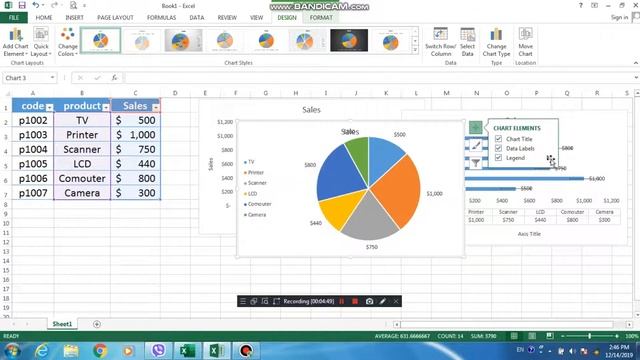Select the dark background chart style
Screen dimensions: 640x360
pyautogui.click(x=349, y=40)
